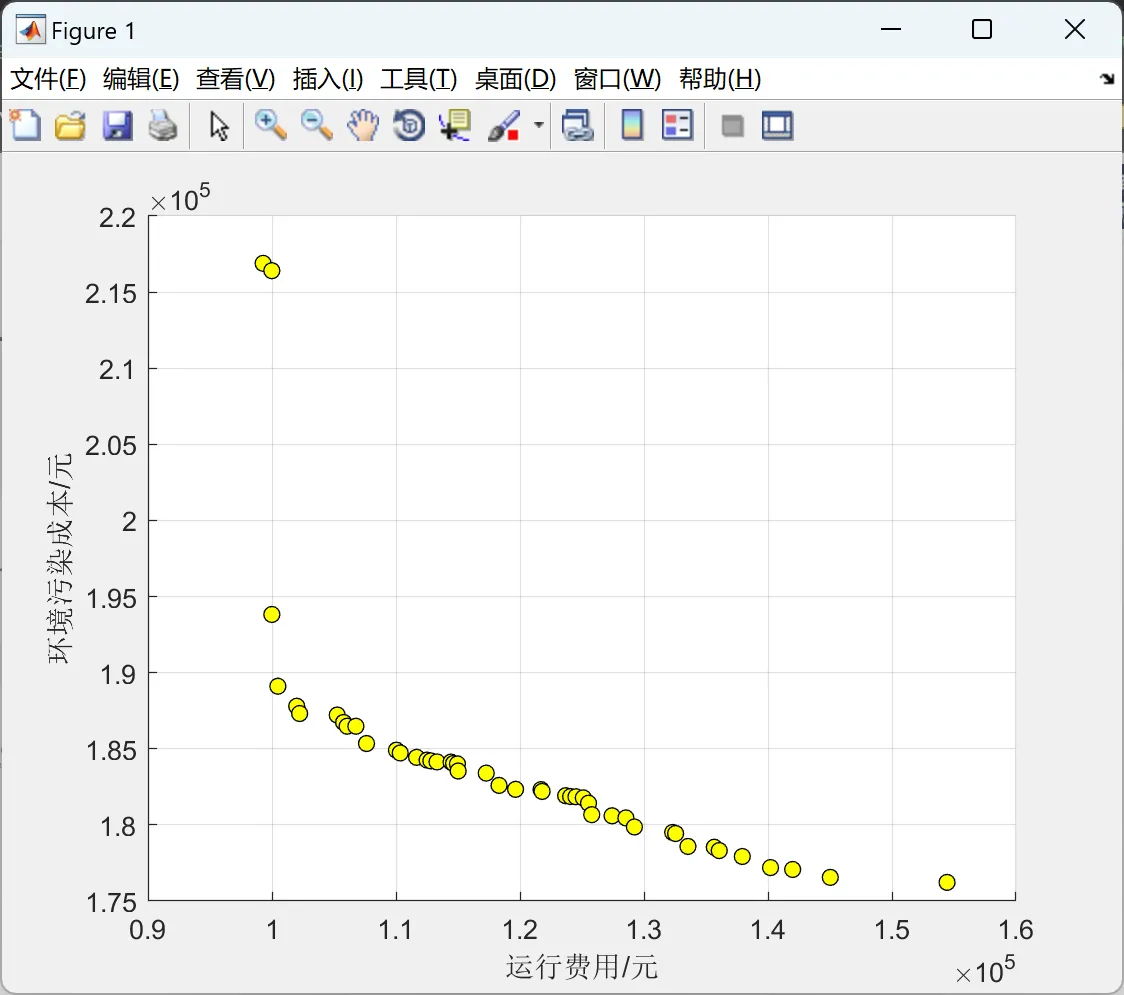The height and width of the screenshot is (995, 1124).
Task: Enable the Rotate 3D tool
Action: 409,125
